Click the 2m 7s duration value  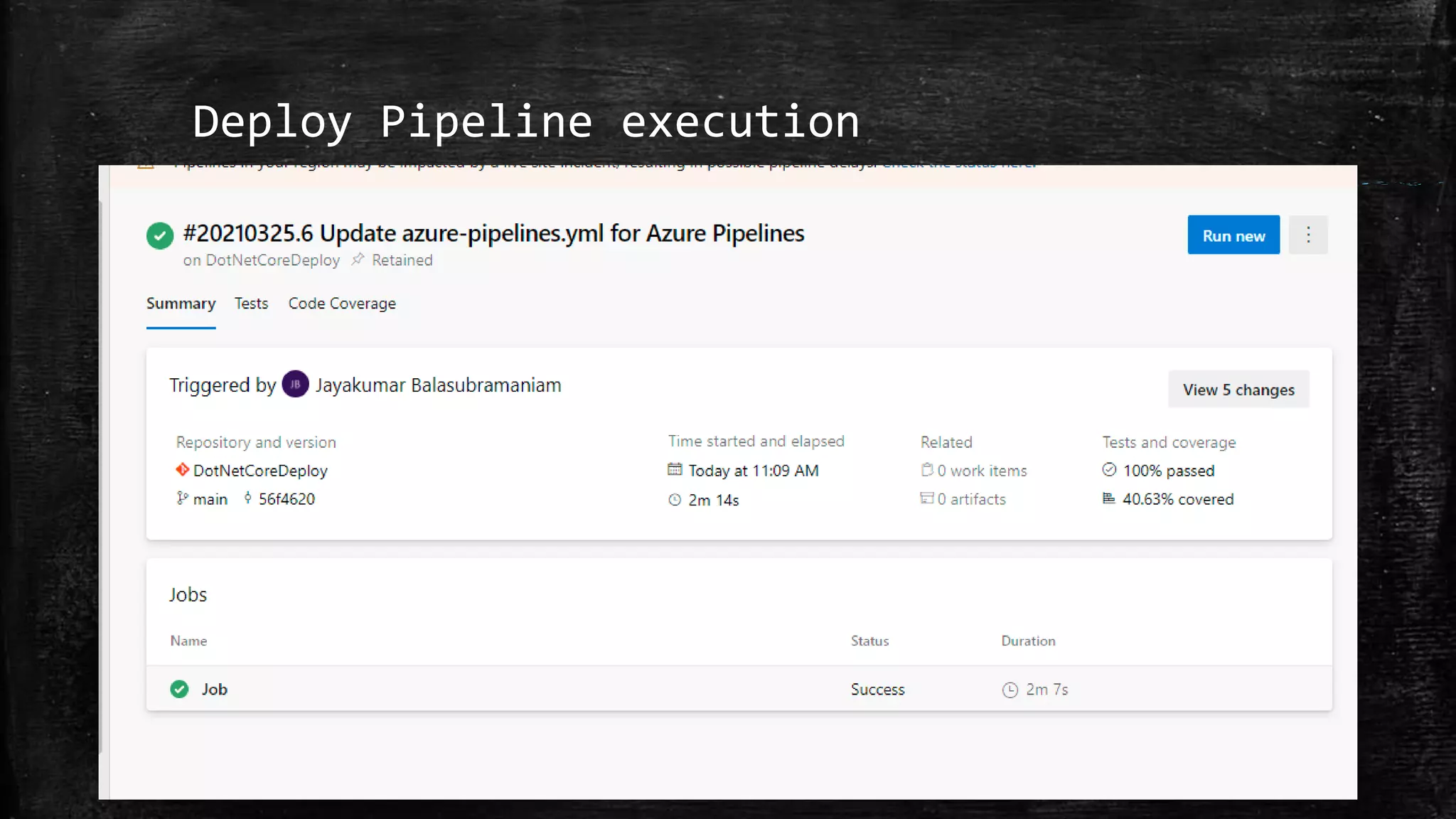1046,690
